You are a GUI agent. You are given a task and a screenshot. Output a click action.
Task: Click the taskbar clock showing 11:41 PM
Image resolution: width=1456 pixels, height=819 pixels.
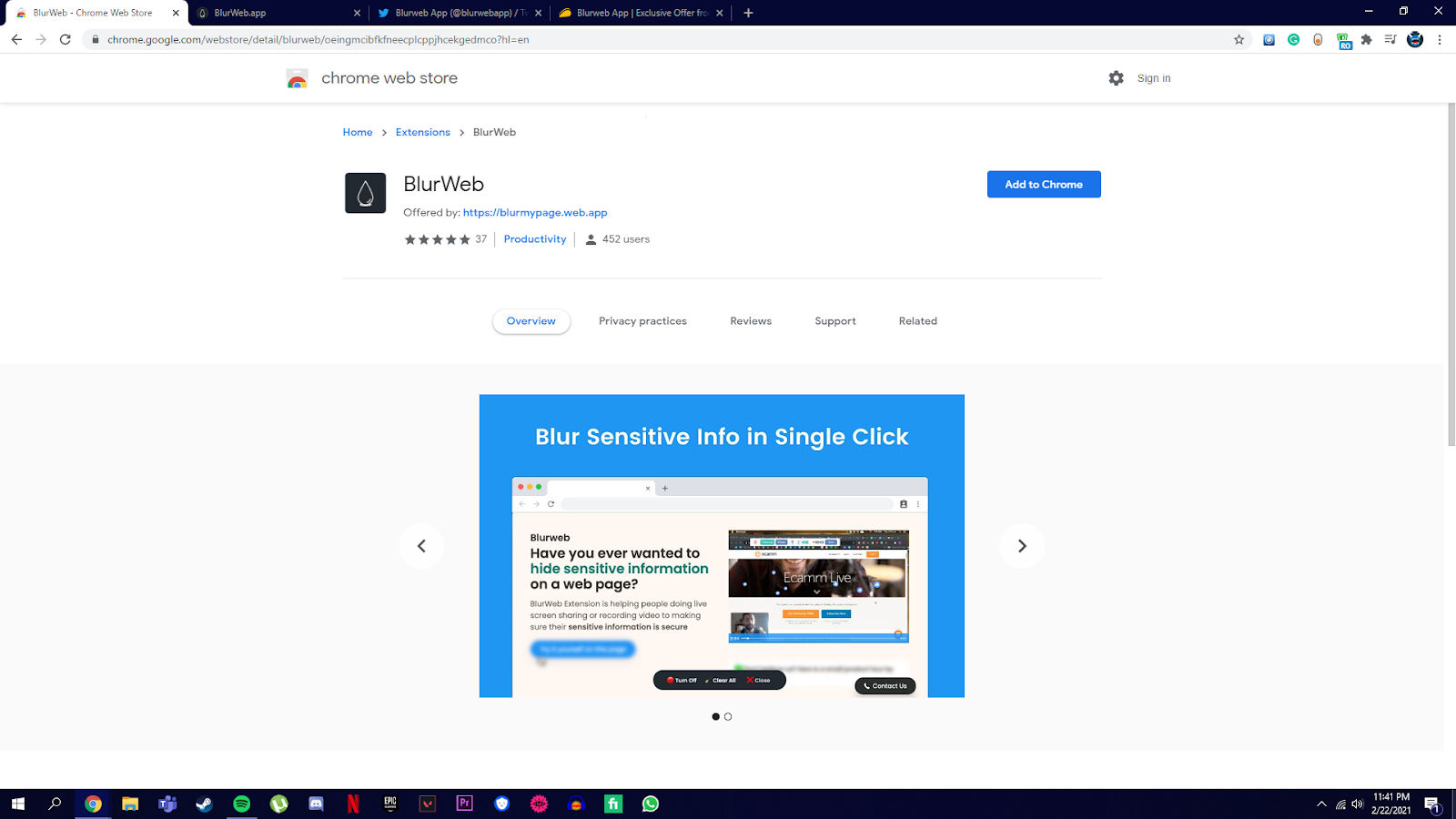click(1391, 804)
